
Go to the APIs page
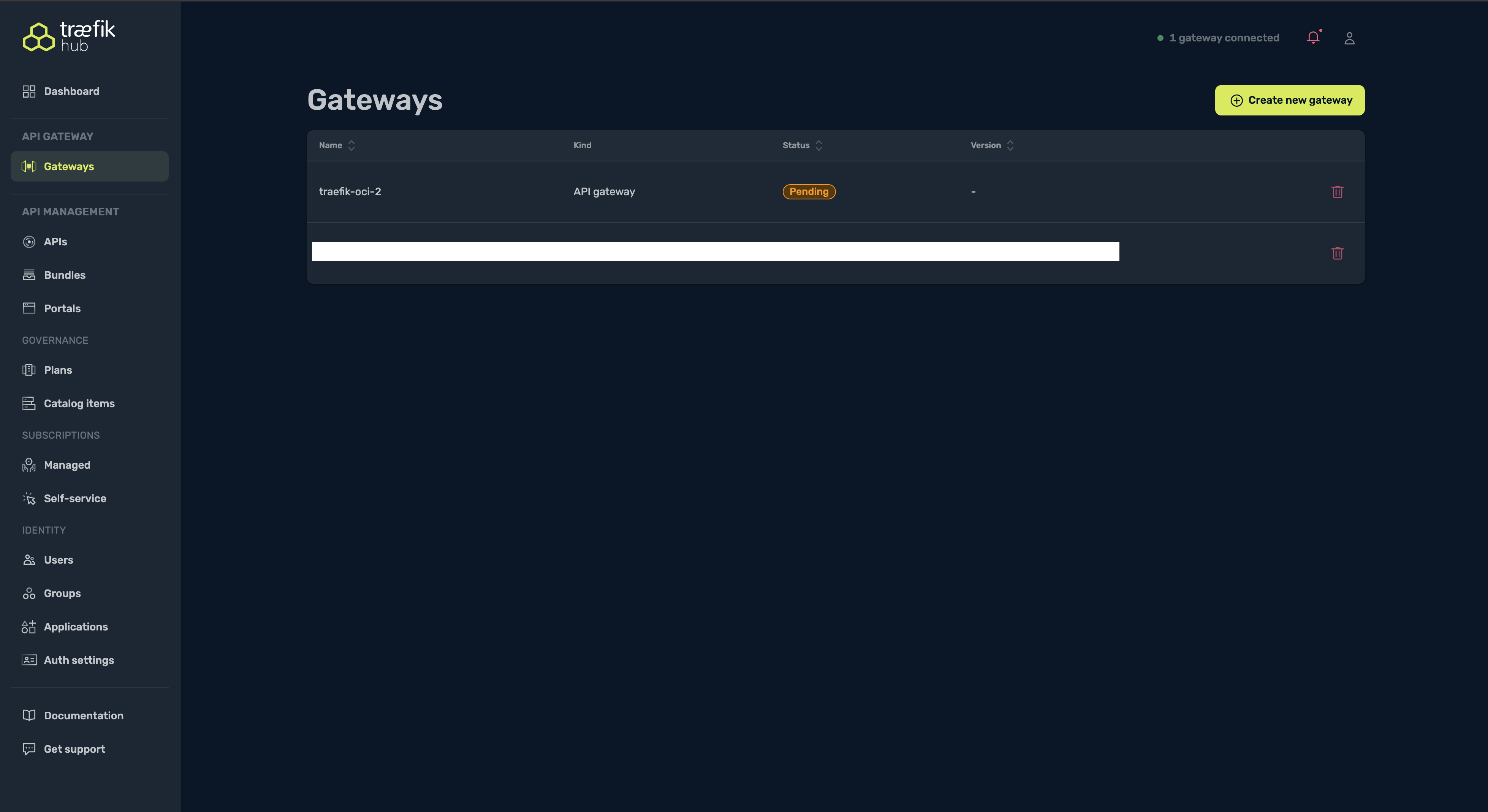click(55, 242)
